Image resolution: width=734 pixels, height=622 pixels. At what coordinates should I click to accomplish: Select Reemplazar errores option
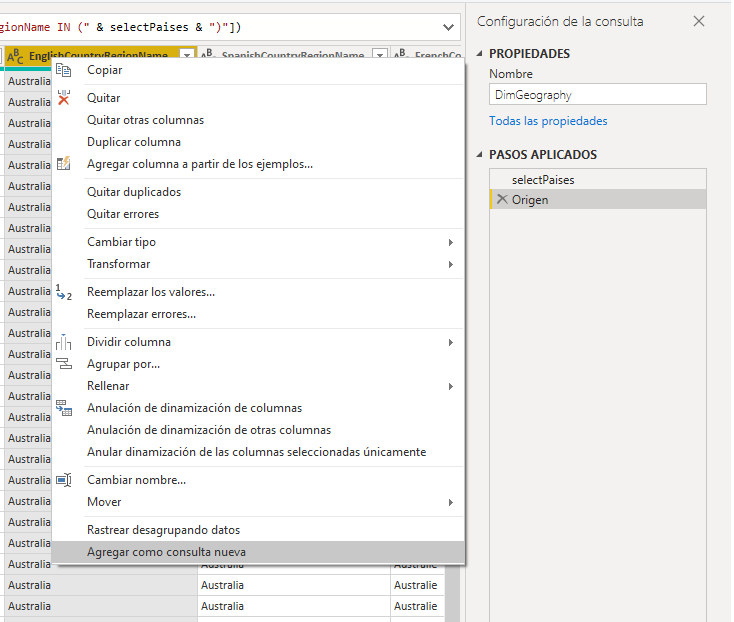click(x=258, y=314)
